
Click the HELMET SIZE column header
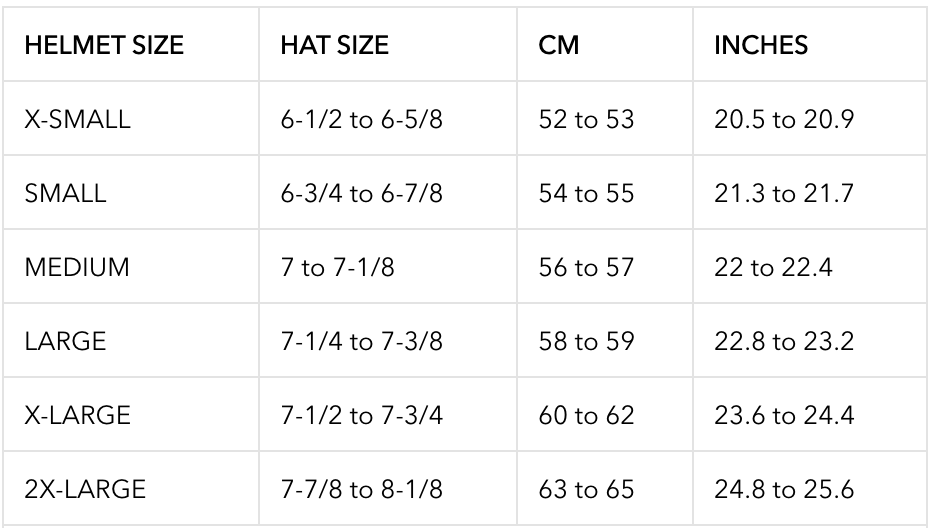coord(131,44)
